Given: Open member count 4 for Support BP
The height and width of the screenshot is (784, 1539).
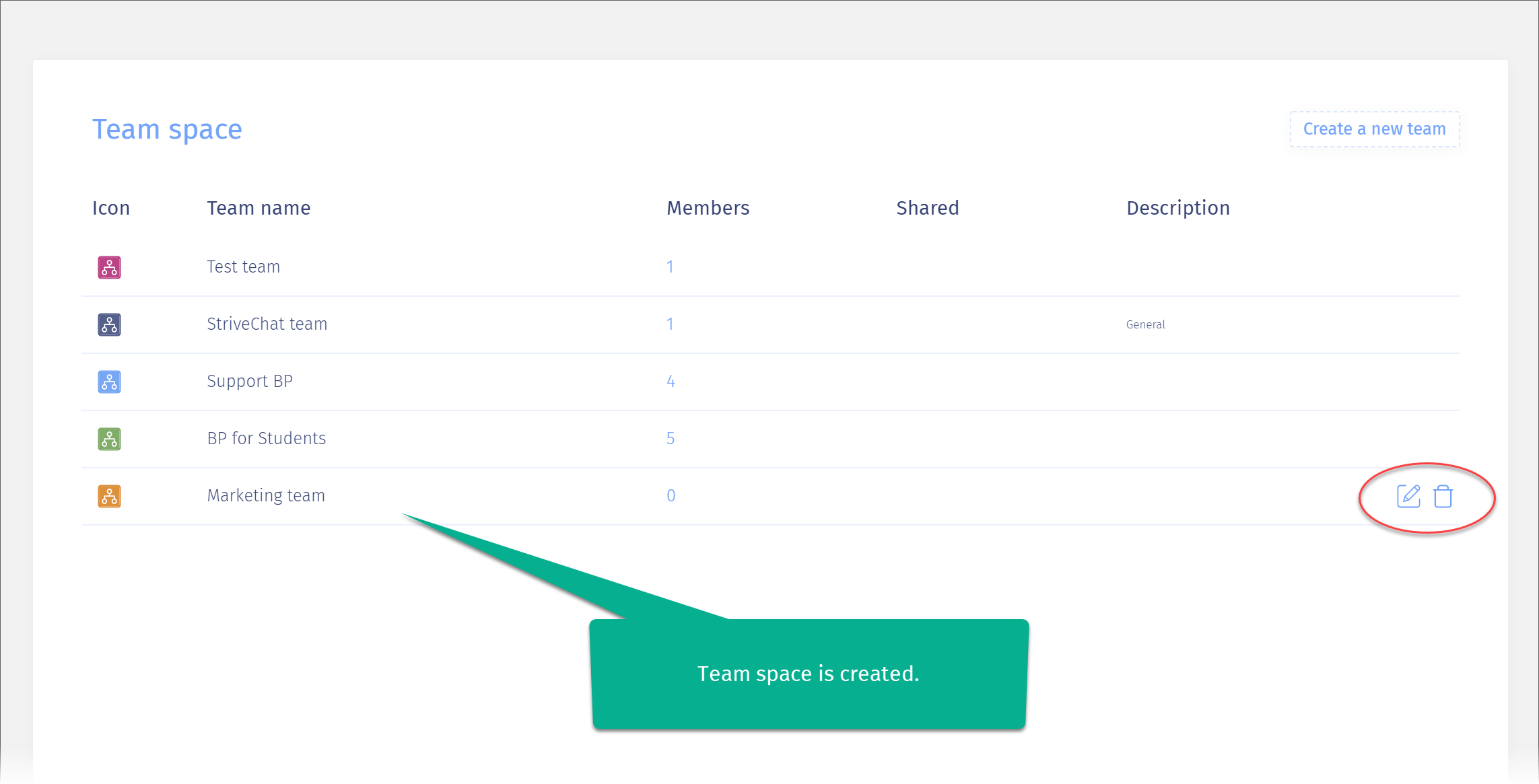Looking at the screenshot, I should click(x=671, y=381).
